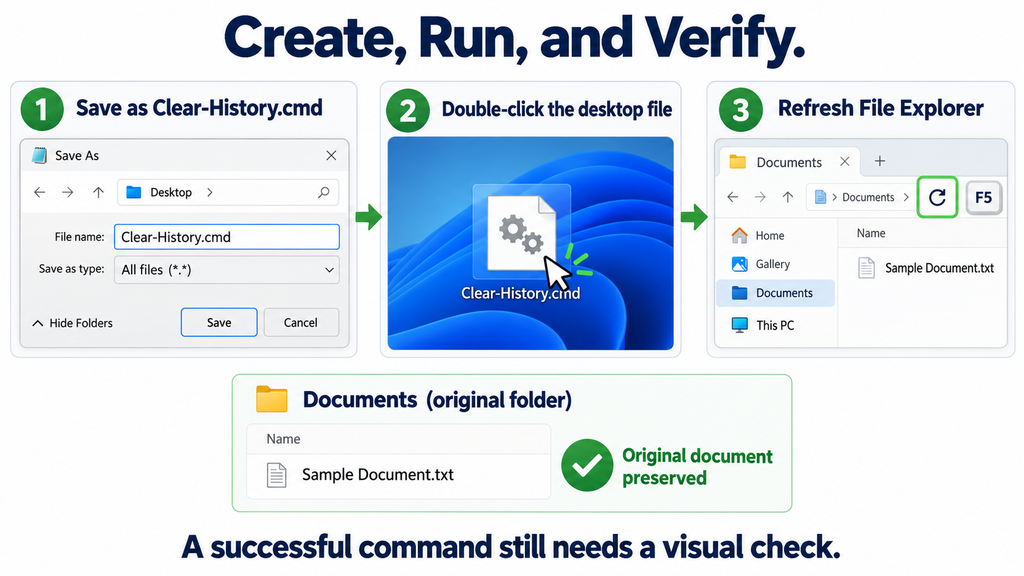Go back in the Save As dialog

tap(40, 192)
